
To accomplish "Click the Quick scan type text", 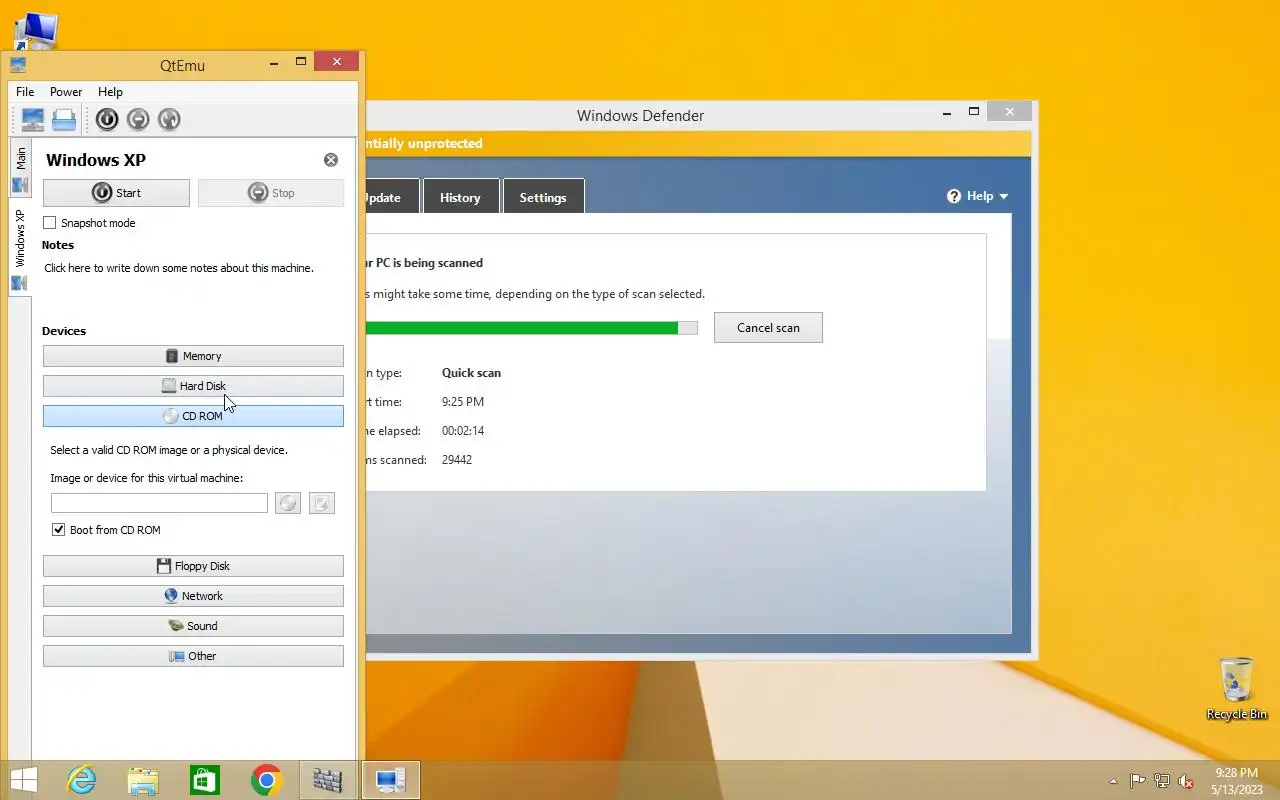I will pyautogui.click(x=471, y=373).
